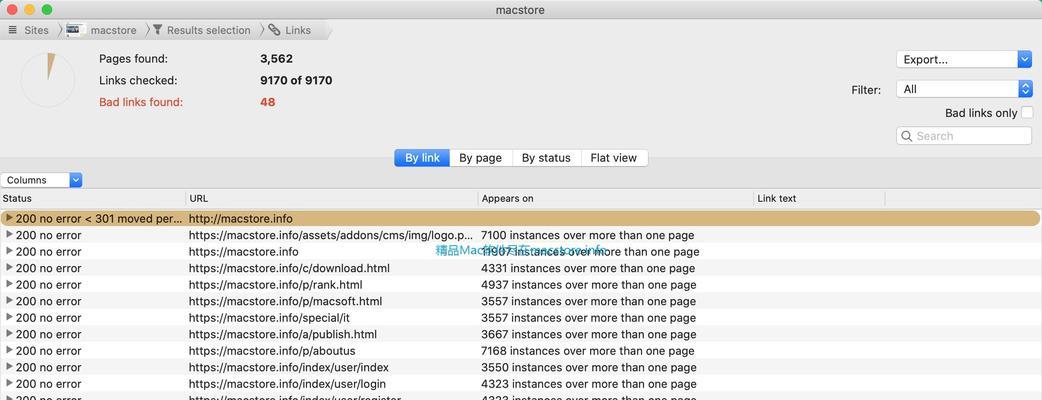Screen dimensions: 1042x400
Task: Sort by the Status column header
Action: (x=92, y=198)
